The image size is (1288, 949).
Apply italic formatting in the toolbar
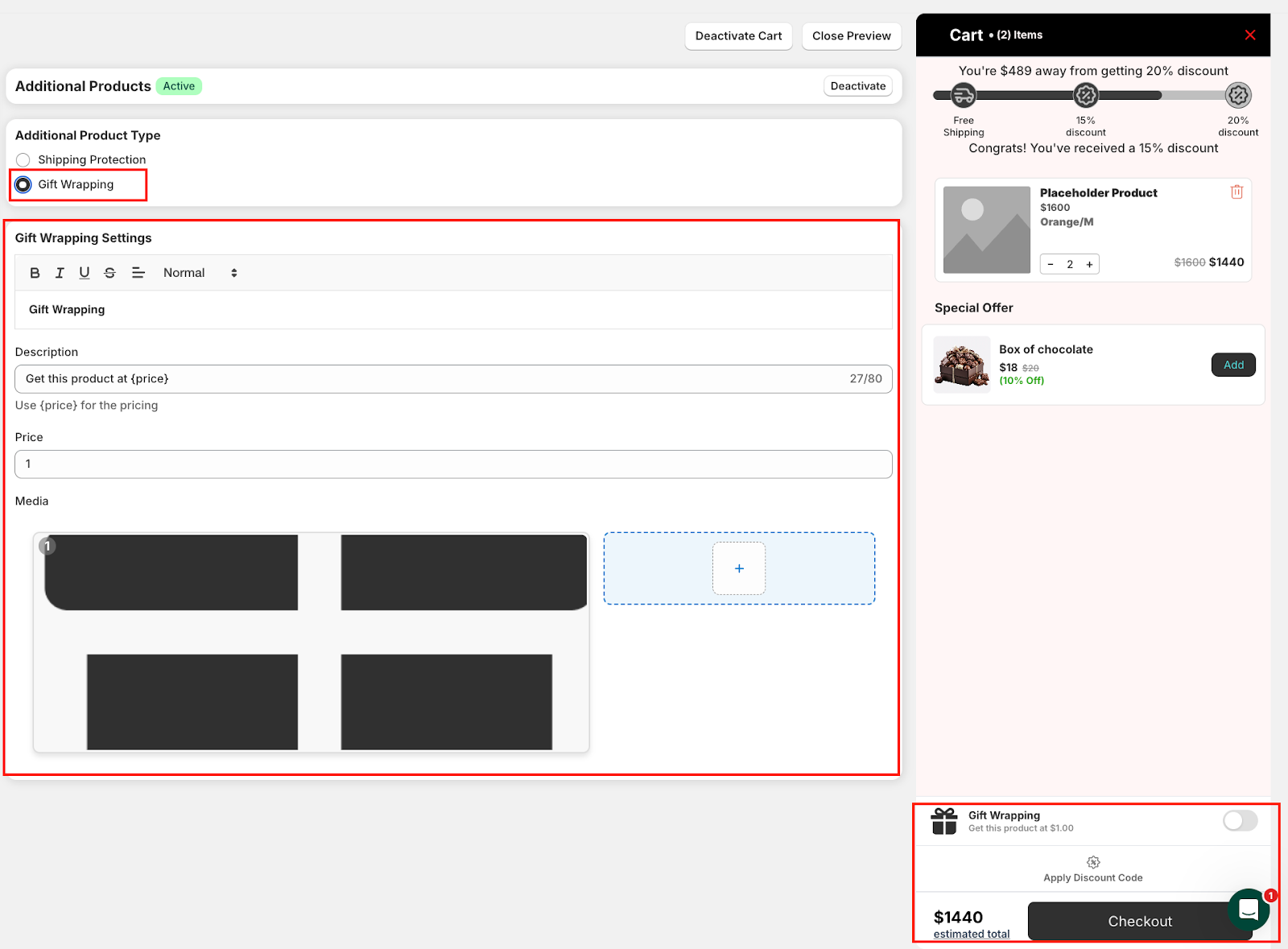pos(60,273)
